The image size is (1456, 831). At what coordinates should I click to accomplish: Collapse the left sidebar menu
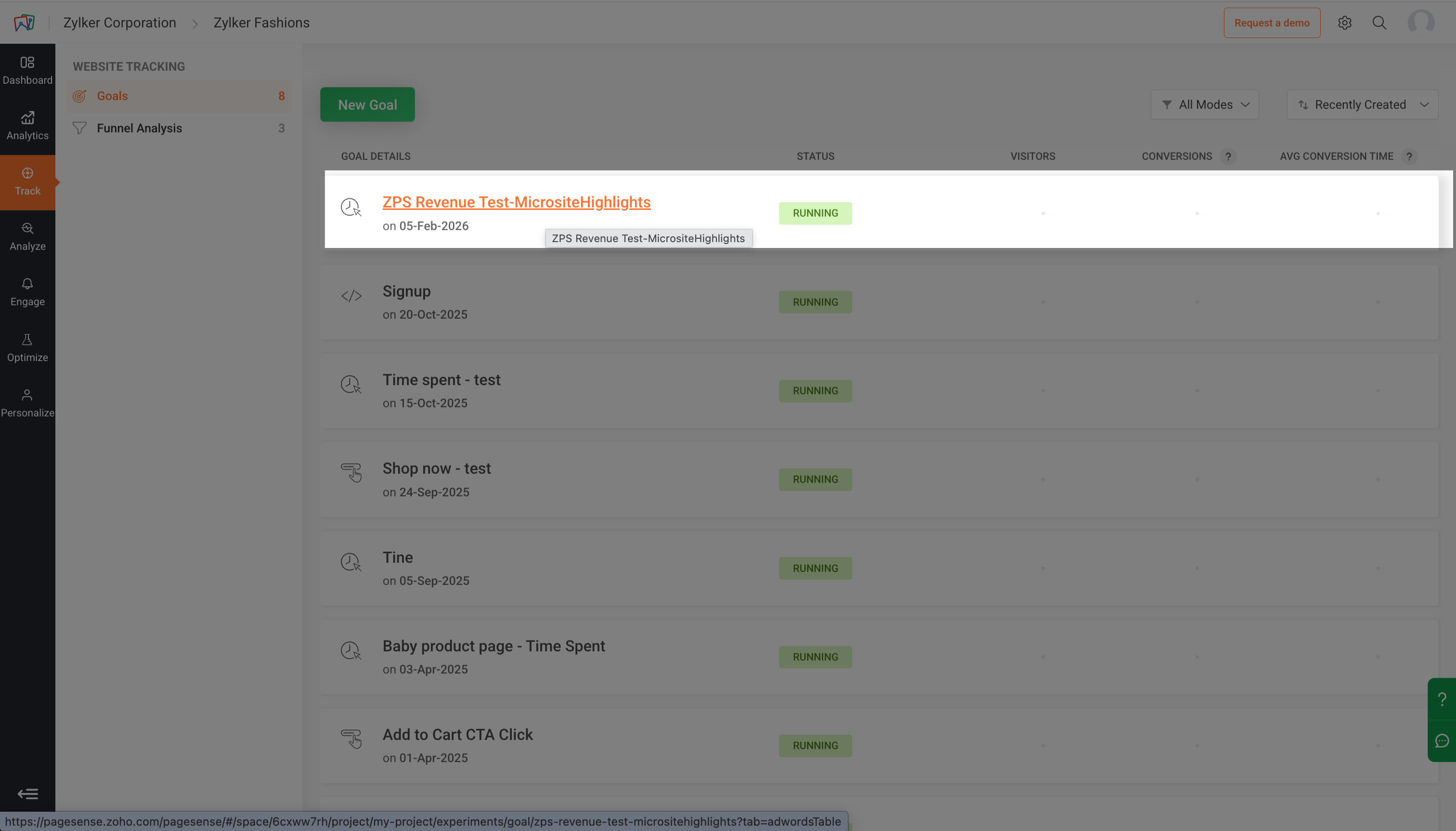pos(27,793)
